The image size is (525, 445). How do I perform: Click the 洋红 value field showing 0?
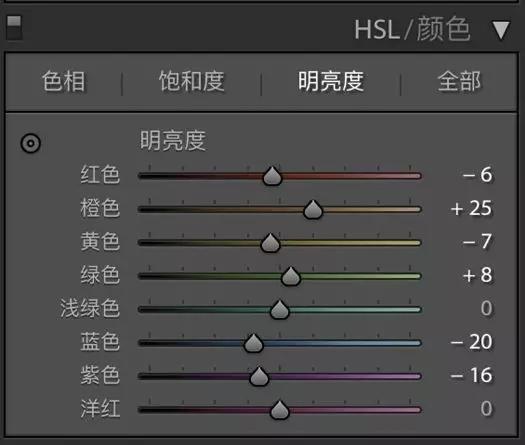pos(486,408)
